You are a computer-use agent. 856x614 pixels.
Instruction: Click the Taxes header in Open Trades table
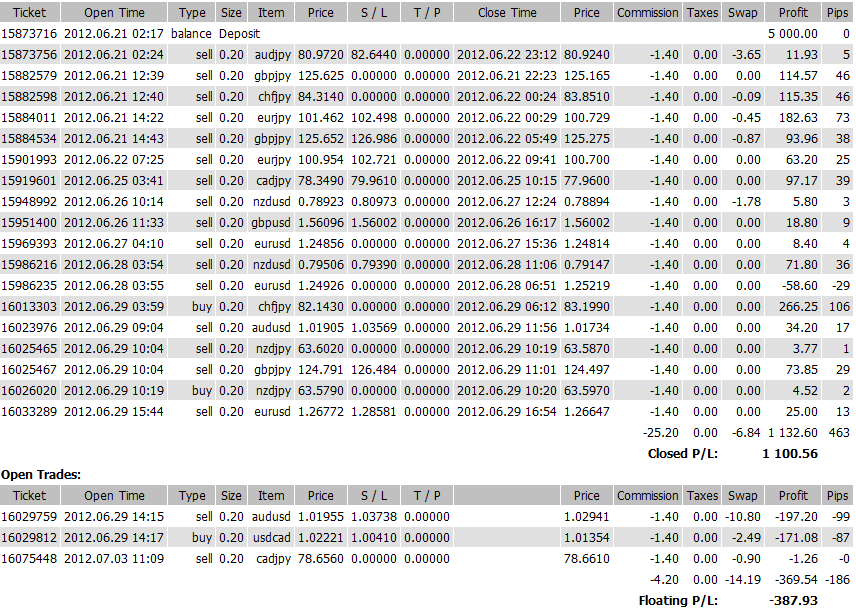pos(702,496)
